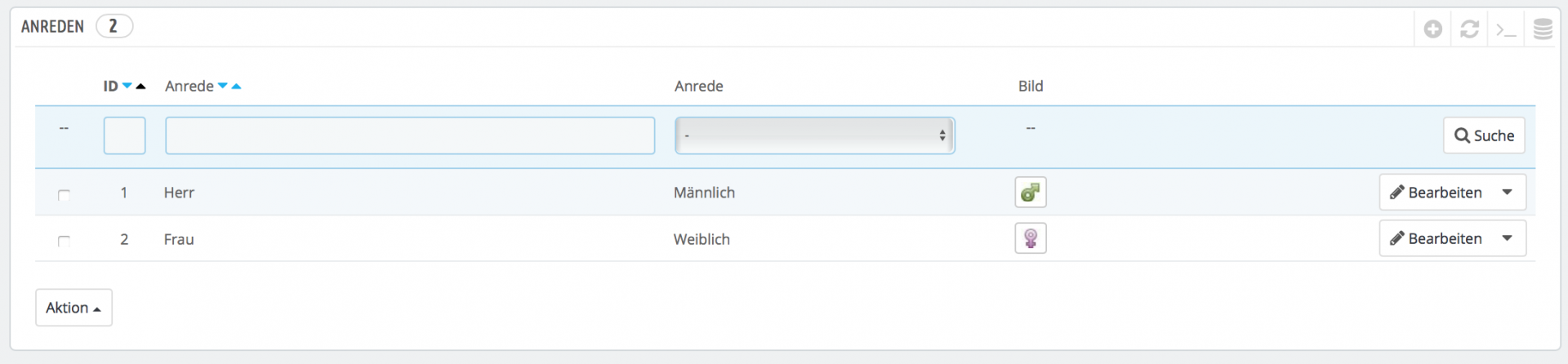Expand Bearbeiten options arrow for Frau
This screenshot has width=1568, height=364.
1508,238
